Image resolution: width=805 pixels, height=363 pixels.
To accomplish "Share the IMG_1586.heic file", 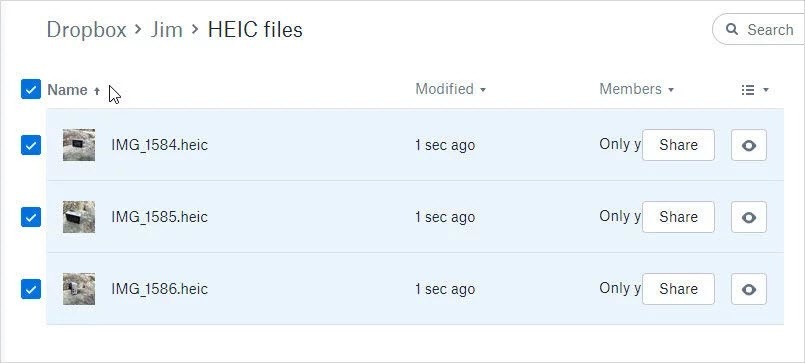I will click(x=678, y=289).
